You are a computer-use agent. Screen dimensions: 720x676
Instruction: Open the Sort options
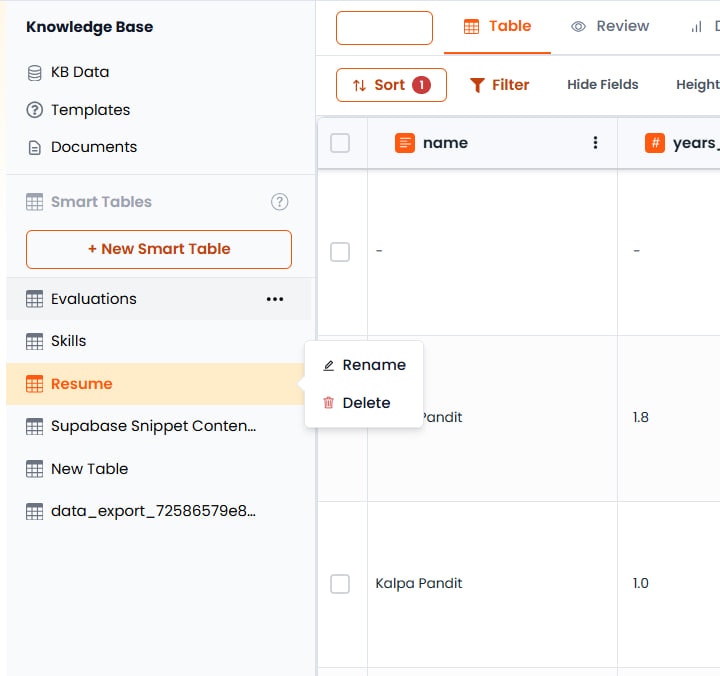391,85
